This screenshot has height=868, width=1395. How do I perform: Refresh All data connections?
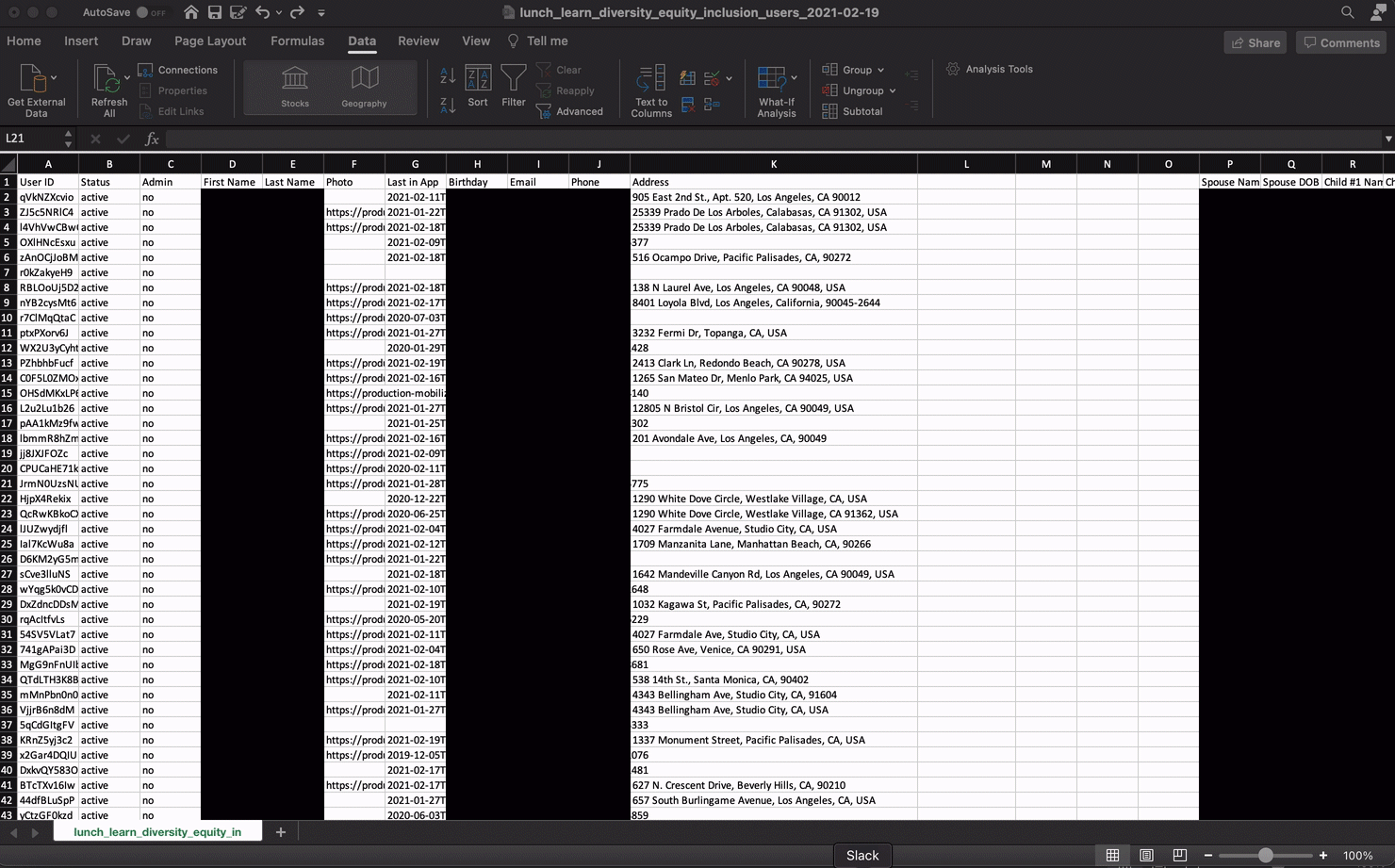[x=109, y=90]
